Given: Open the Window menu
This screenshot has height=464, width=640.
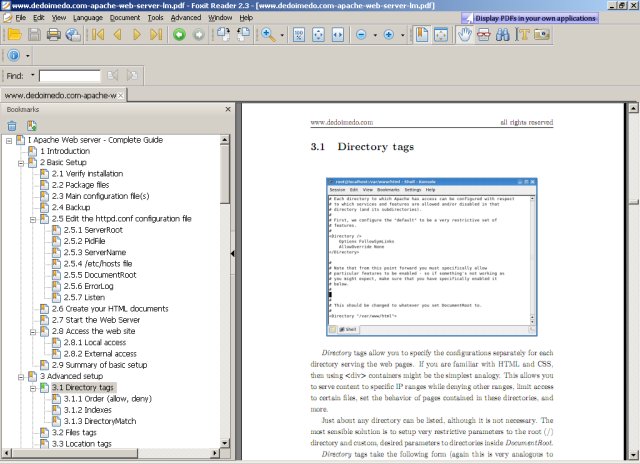Looking at the screenshot, I should [220, 18].
